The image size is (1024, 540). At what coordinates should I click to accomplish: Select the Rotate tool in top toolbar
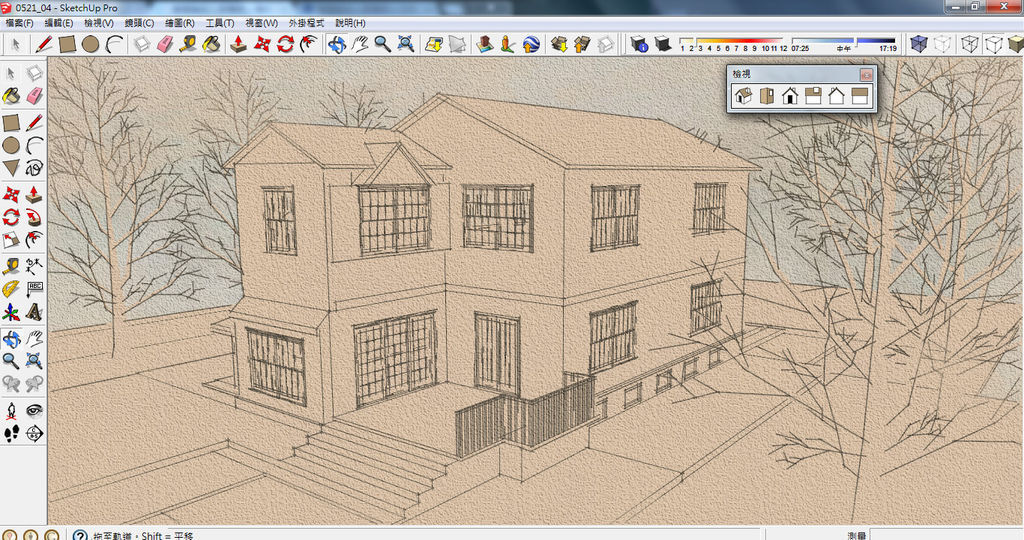[285, 44]
